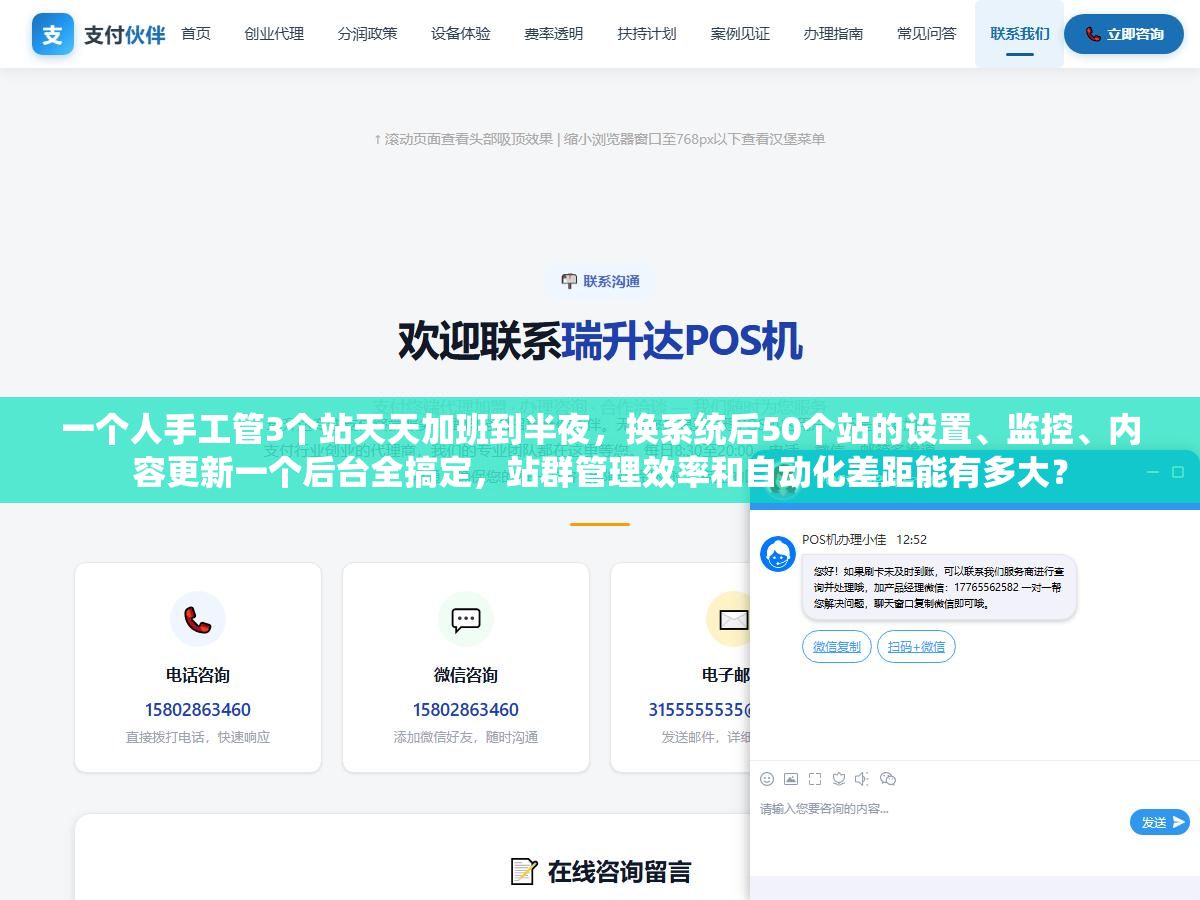The width and height of the screenshot is (1200, 900).
Task: Click text 直接拨打电话，快速响应
Action: (x=198, y=737)
